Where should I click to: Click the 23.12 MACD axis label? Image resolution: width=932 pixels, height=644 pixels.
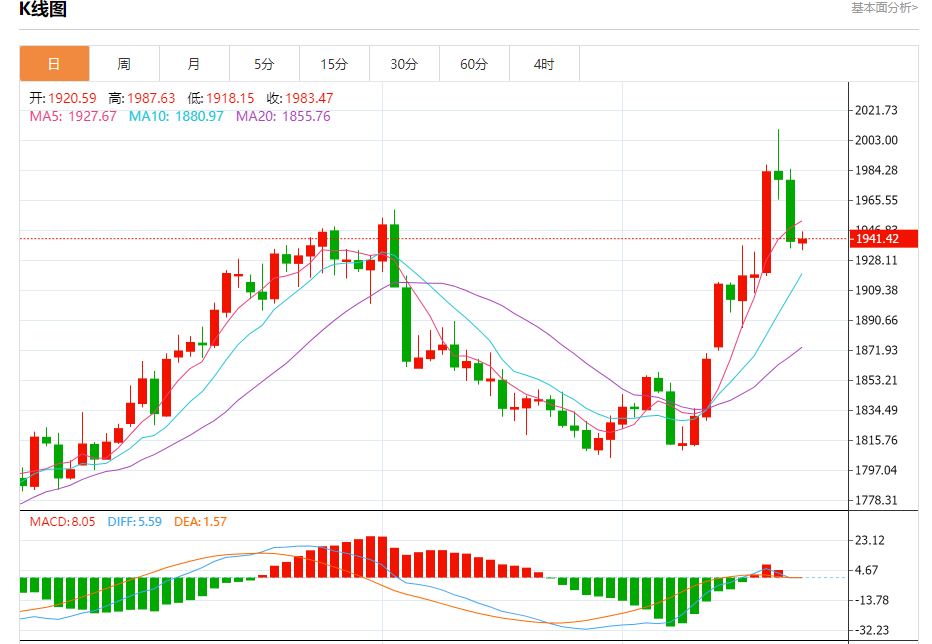pos(870,540)
